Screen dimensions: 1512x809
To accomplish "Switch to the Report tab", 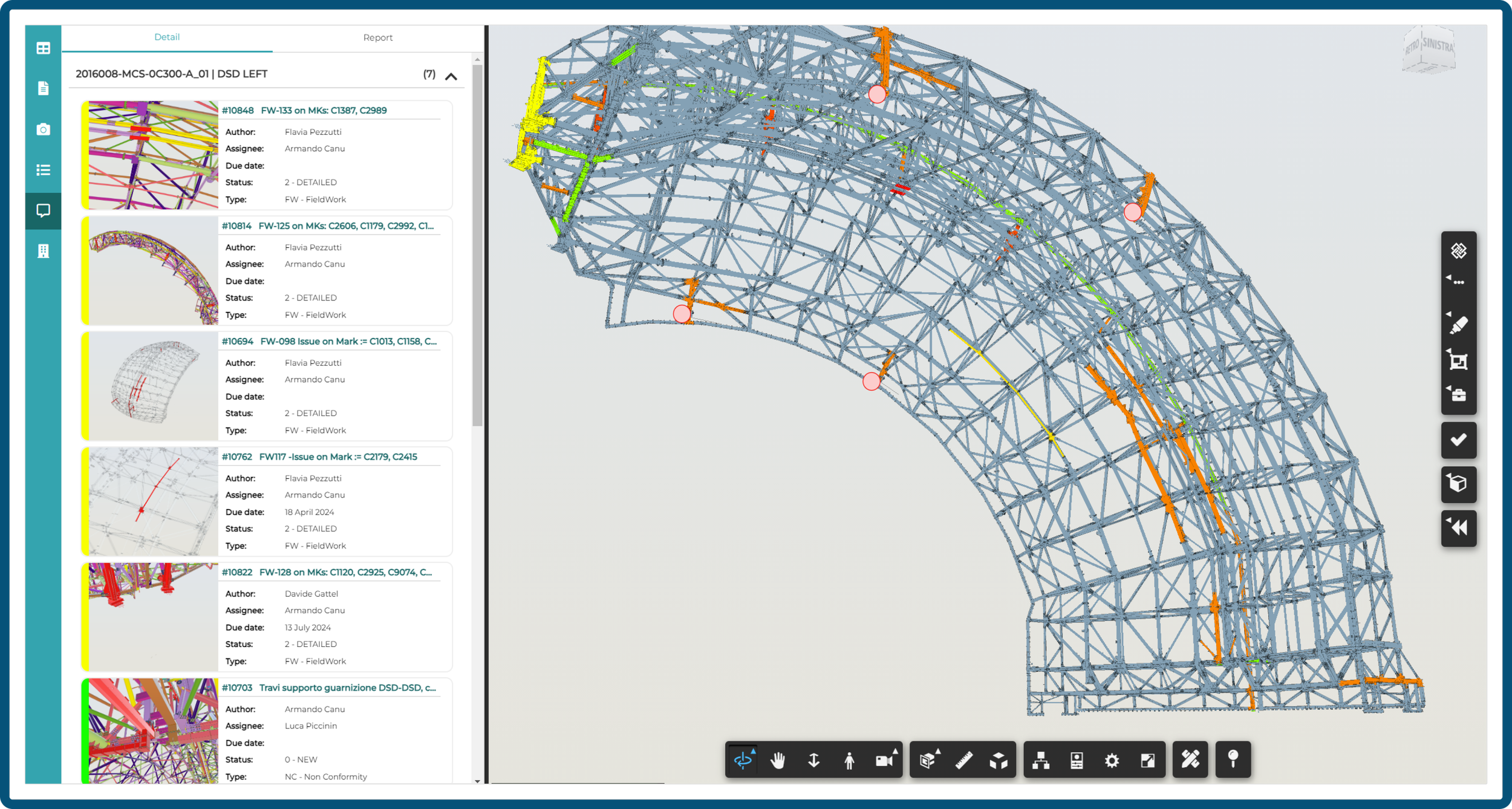I will (x=379, y=37).
